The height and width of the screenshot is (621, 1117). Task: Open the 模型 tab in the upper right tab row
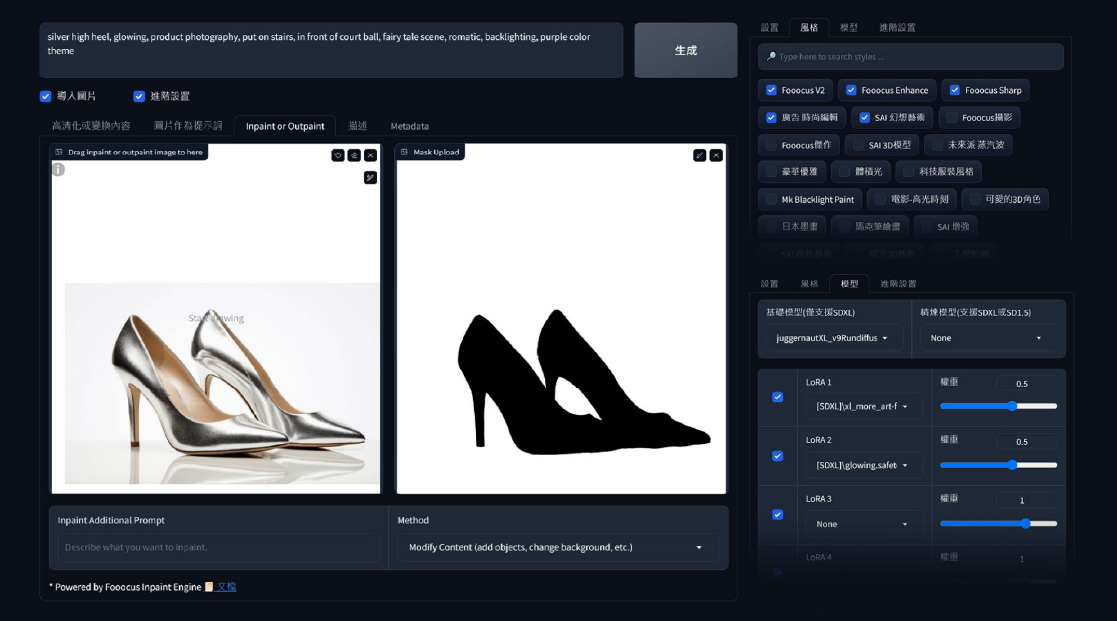pyautogui.click(x=848, y=28)
